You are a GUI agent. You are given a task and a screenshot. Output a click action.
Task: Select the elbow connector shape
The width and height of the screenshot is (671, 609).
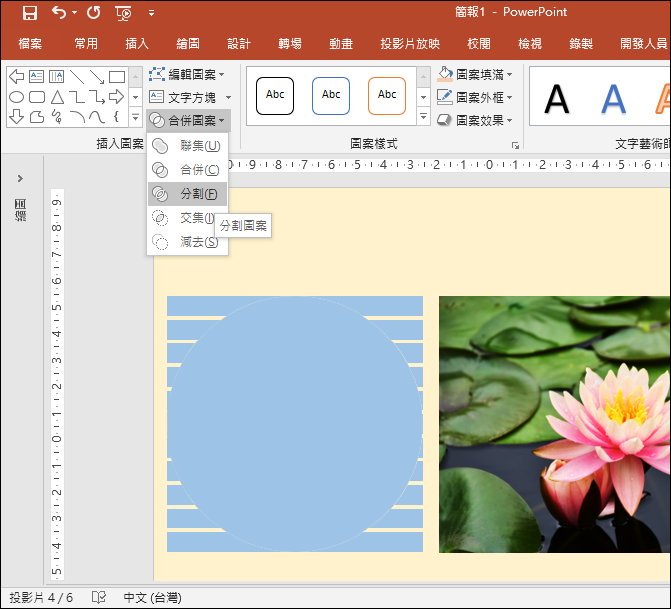(x=77, y=97)
